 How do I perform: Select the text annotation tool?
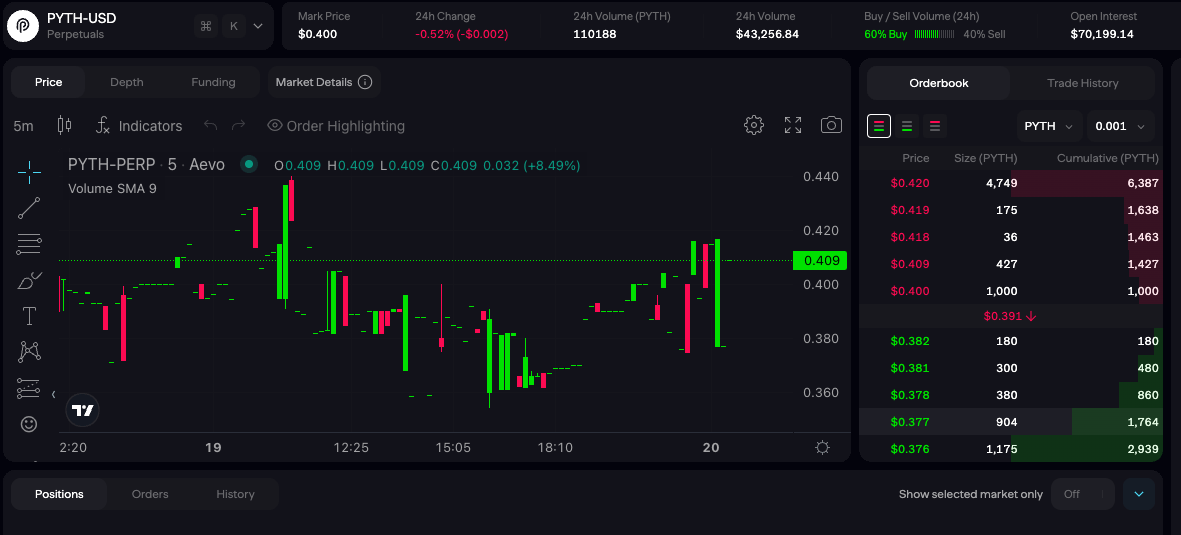tap(29, 316)
